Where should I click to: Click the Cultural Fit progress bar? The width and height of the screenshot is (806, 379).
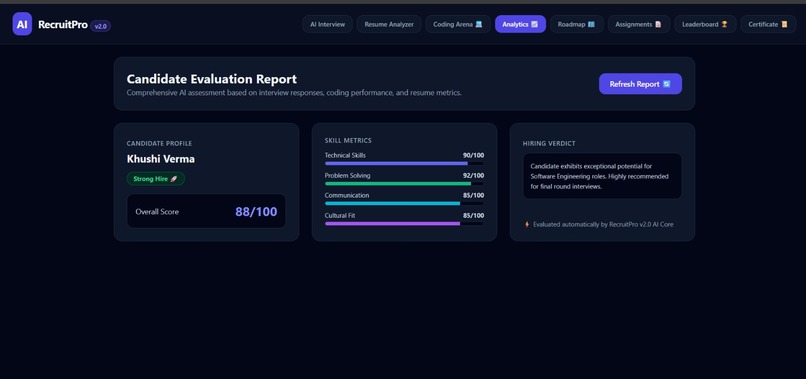click(404, 224)
